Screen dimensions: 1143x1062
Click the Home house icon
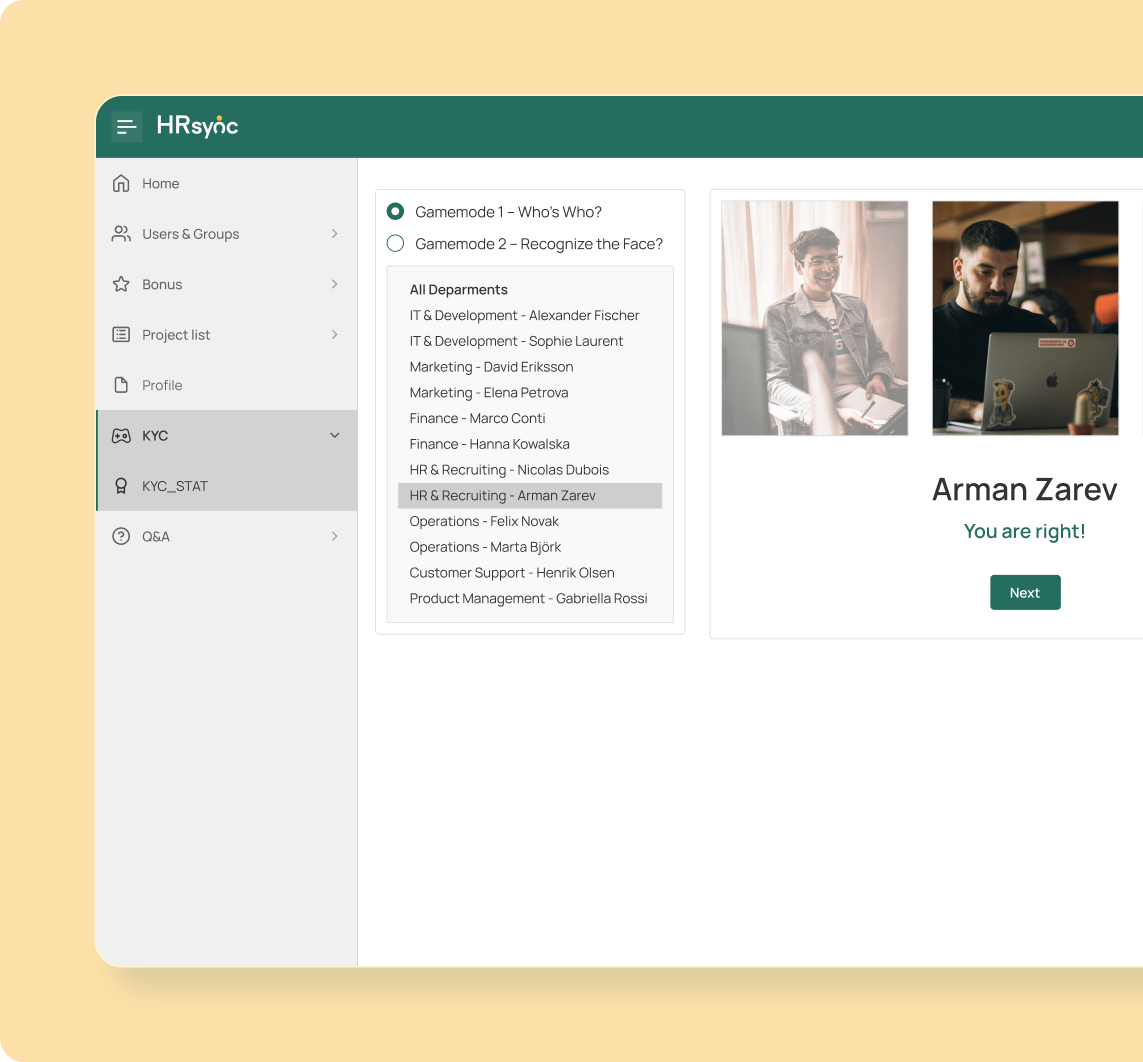[121, 183]
